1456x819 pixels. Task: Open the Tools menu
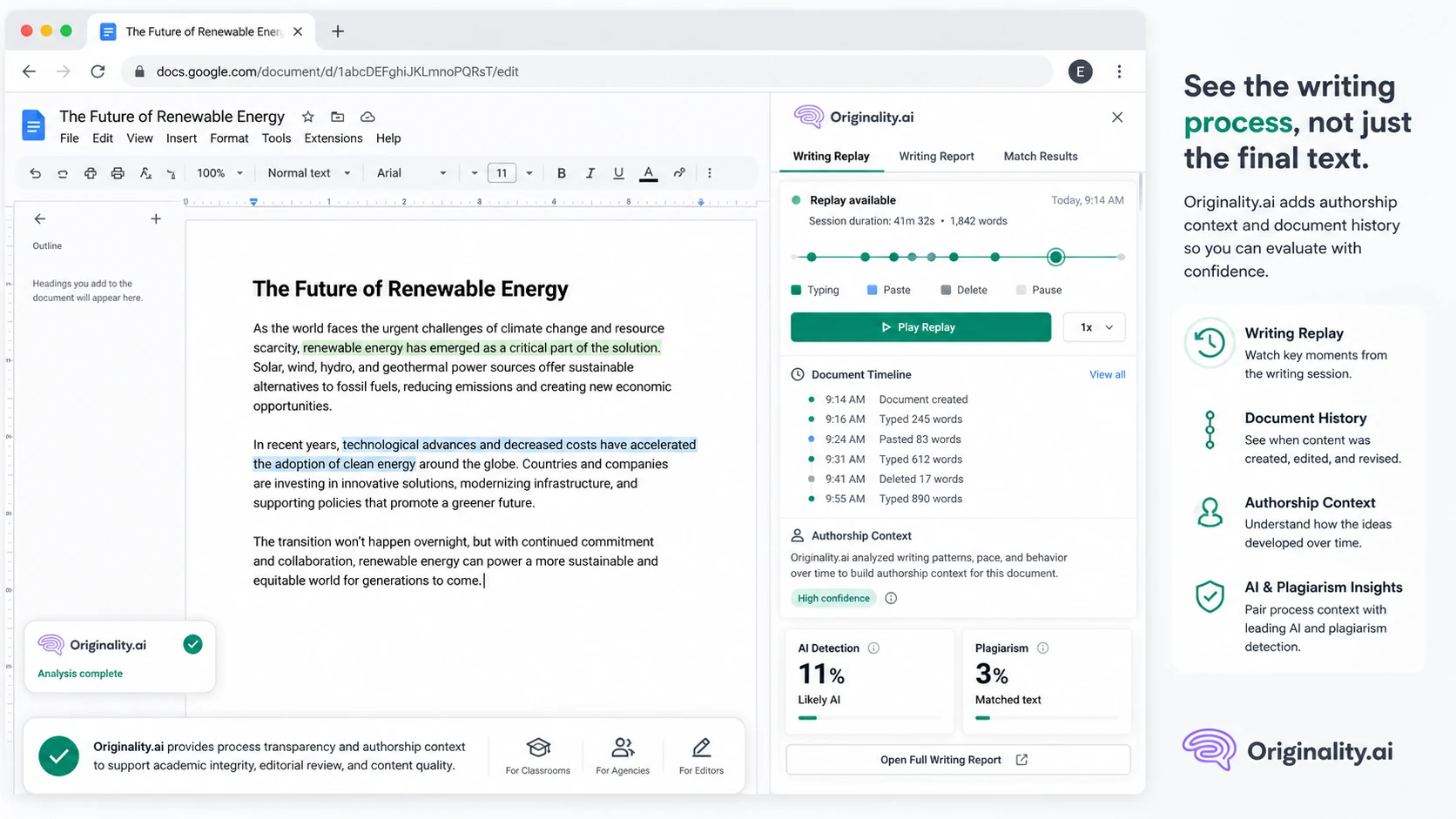(x=276, y=138)
